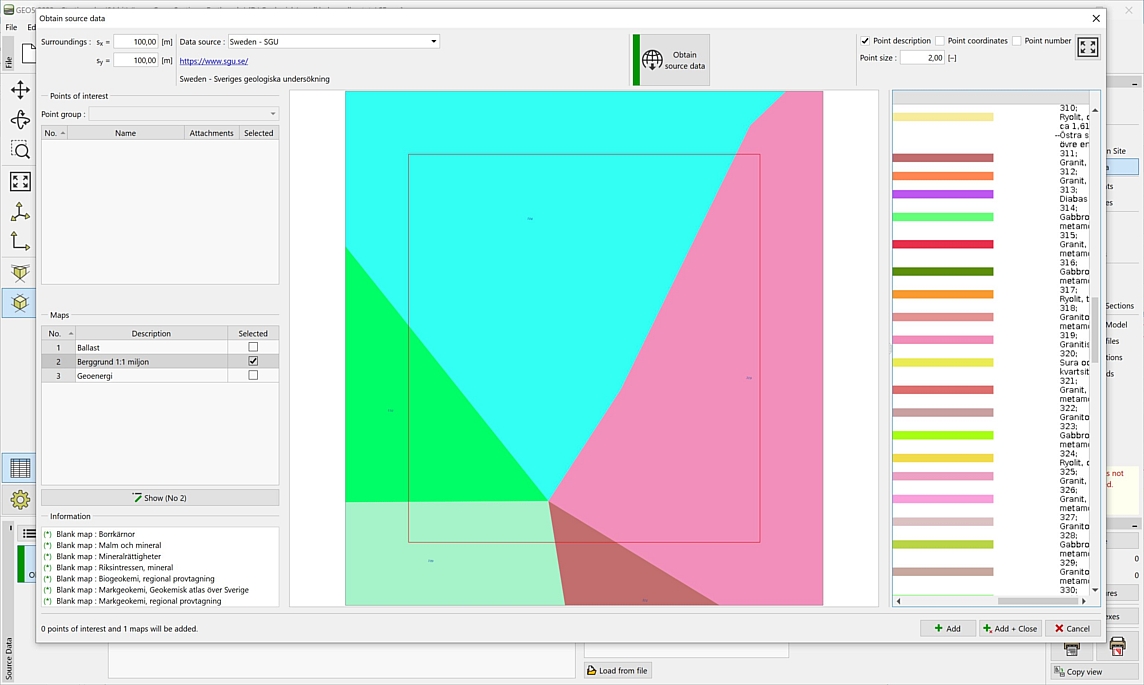Click the fit-to-view icon beside Point number

pyautogui.click(x=1087, y=48)
